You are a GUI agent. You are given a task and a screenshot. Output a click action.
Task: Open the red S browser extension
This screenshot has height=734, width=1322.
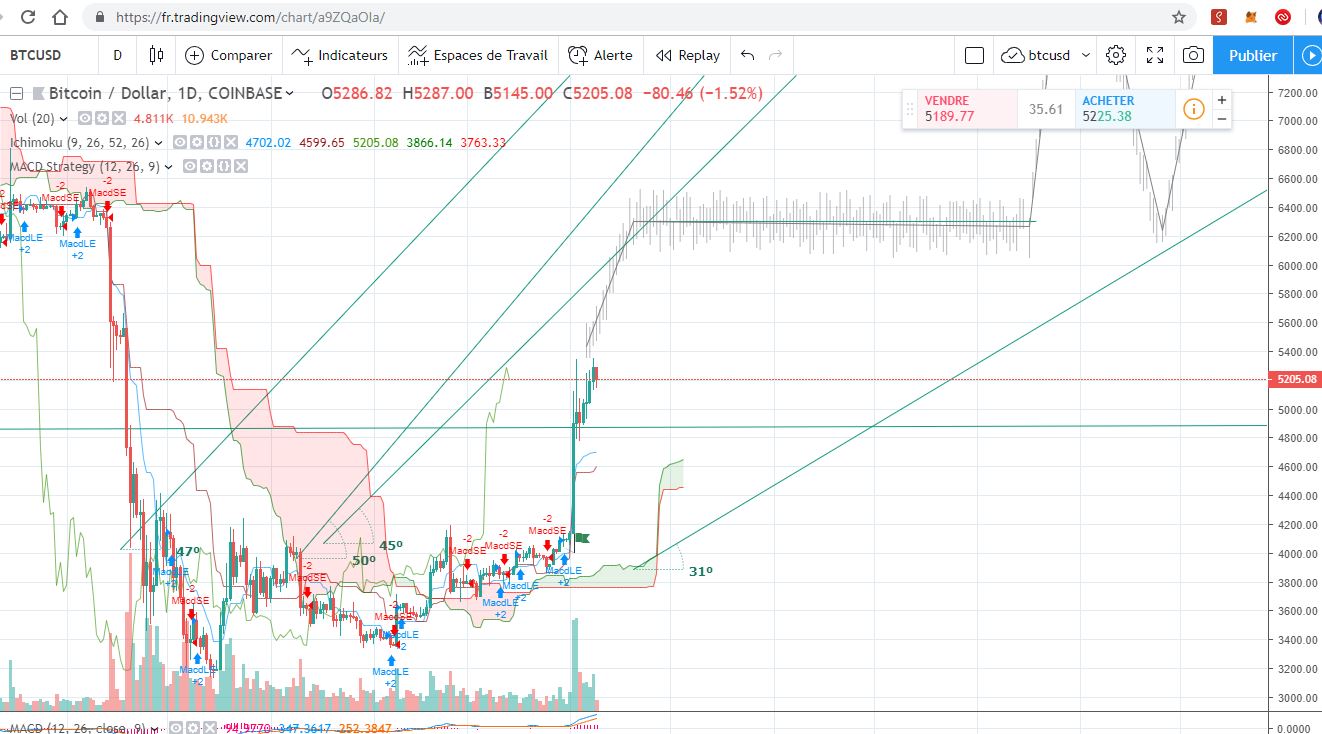pyautogui.click(x=1219, y=17)
